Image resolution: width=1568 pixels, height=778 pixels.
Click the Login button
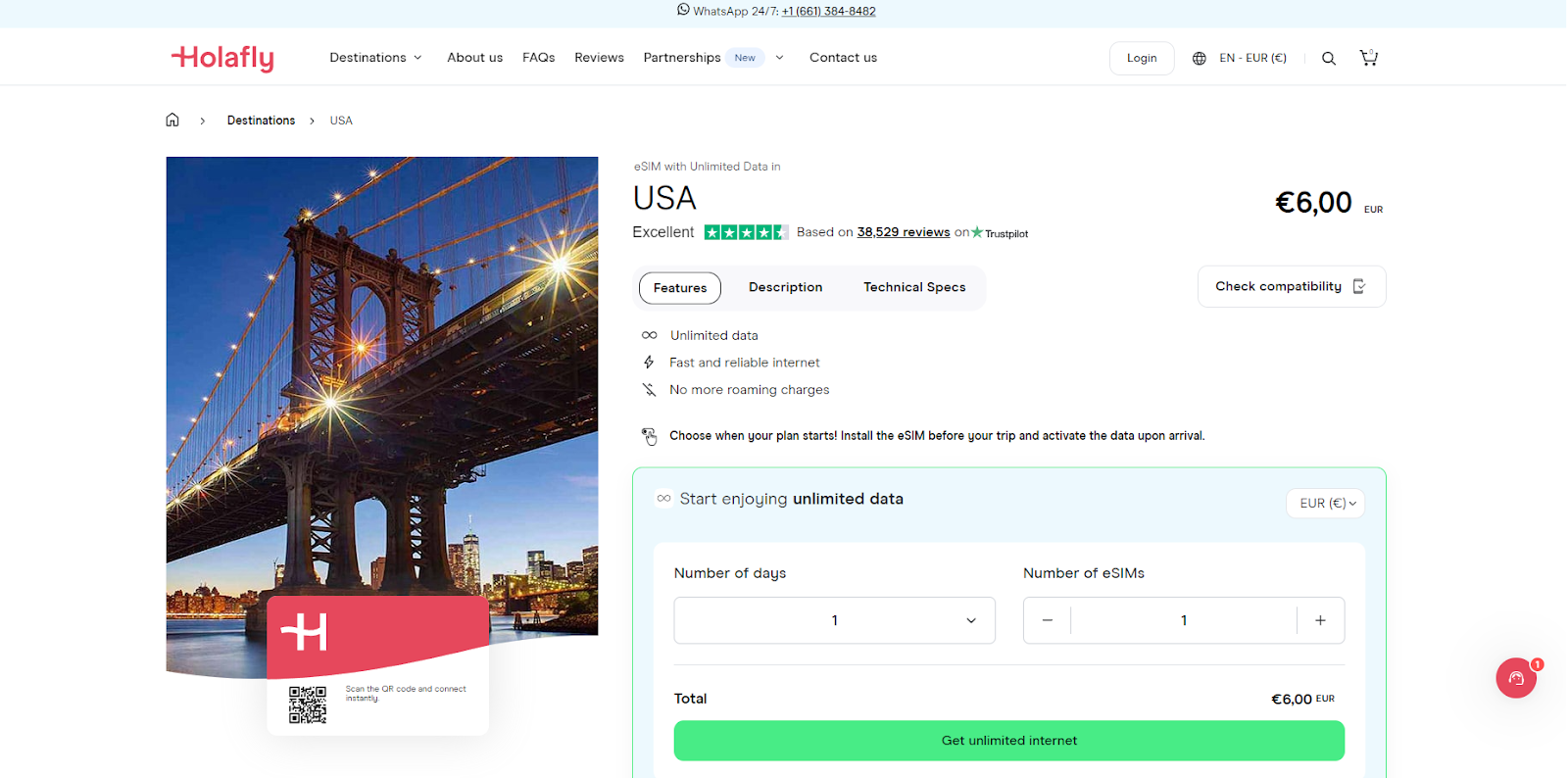coord(1142,58)
